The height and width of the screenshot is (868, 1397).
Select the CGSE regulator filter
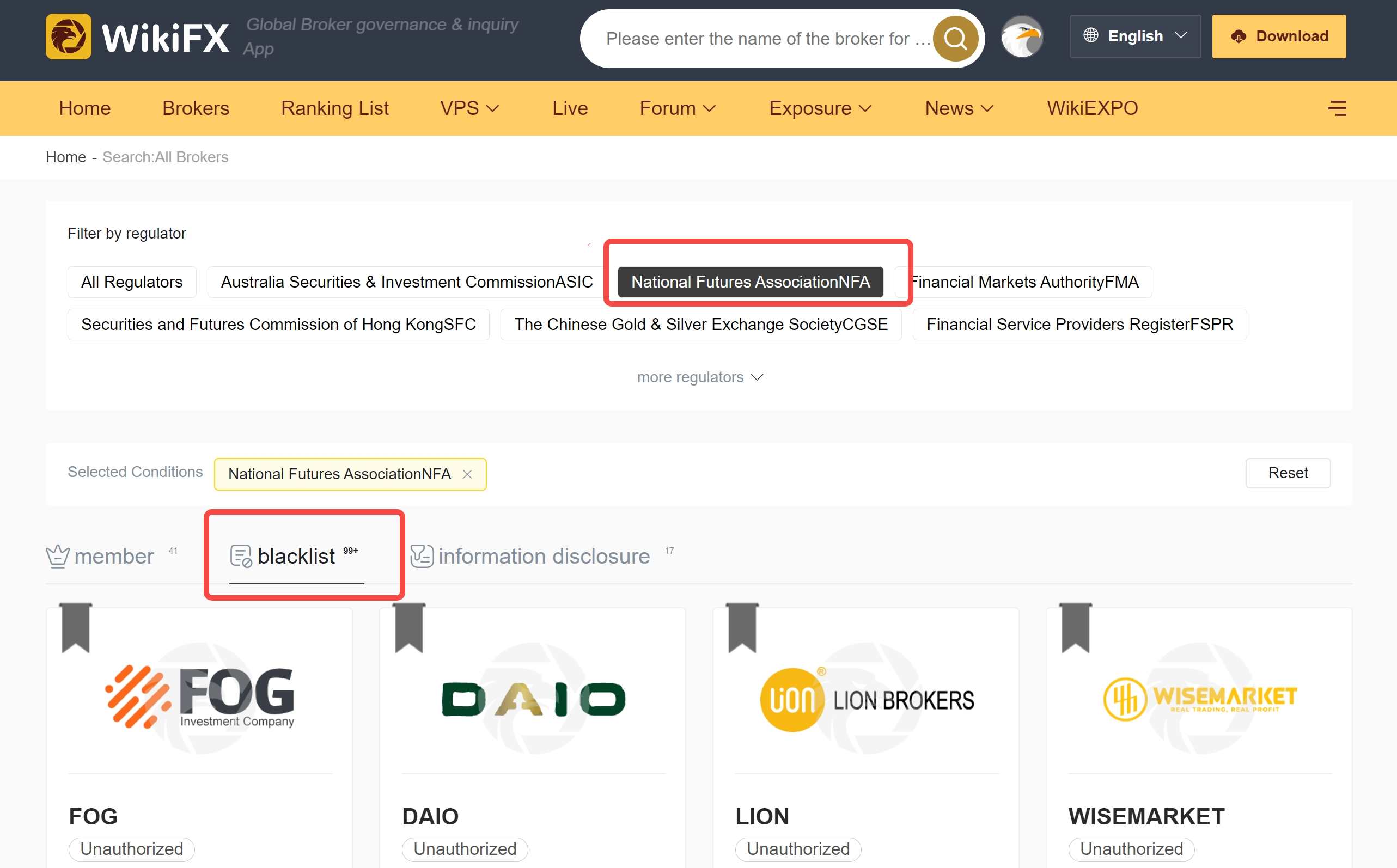click(x=701, y=325)
